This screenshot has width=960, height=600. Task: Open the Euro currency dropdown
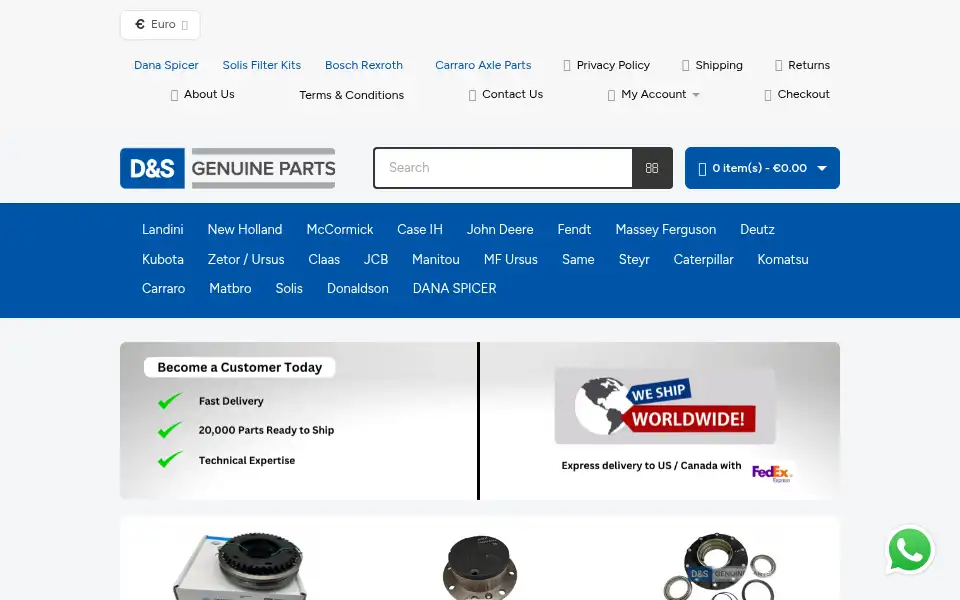(160, 24)
